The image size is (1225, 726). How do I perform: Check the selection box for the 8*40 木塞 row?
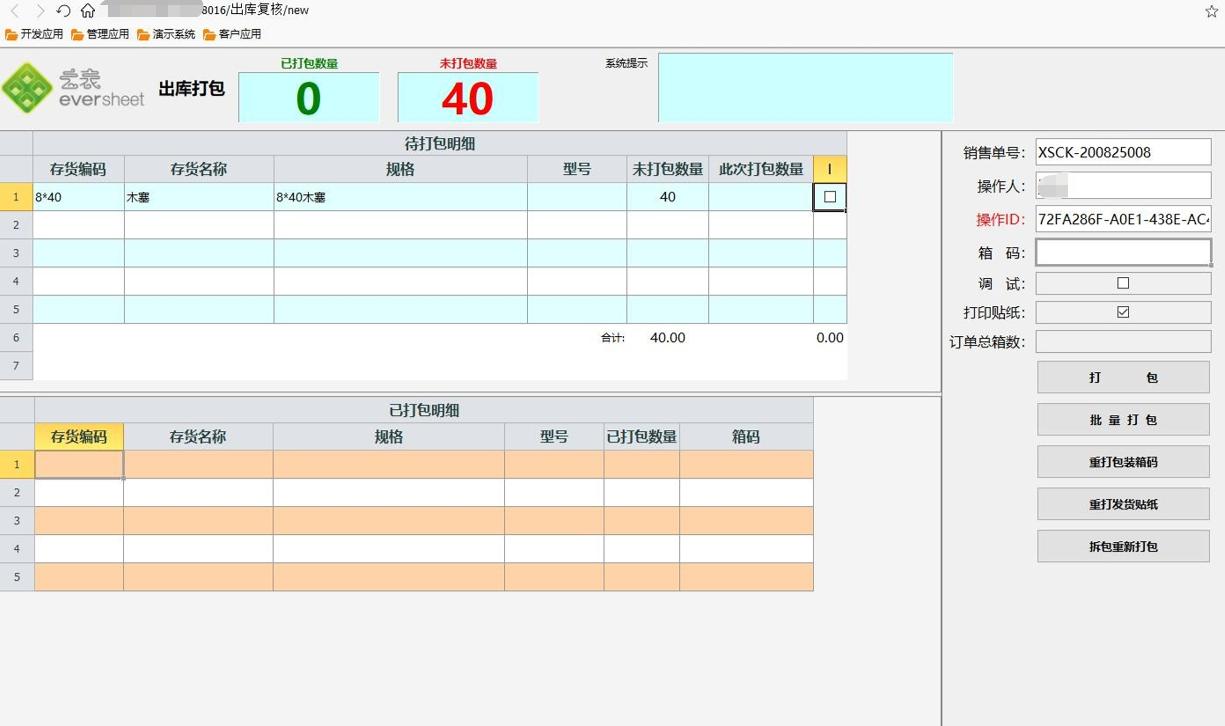coord(829,197)
